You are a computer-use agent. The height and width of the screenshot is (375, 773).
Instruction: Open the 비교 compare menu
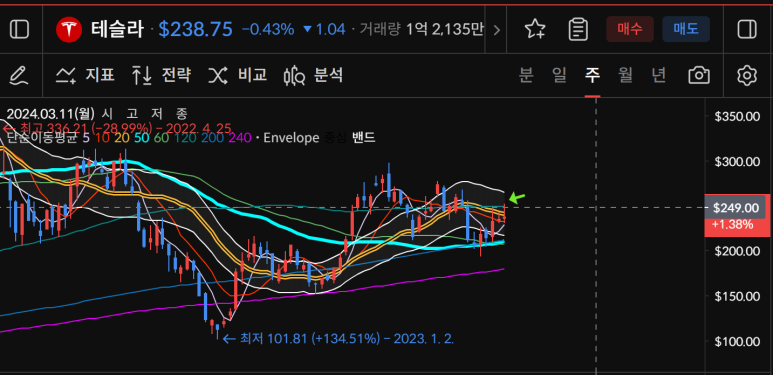click(x=238, y=75)
